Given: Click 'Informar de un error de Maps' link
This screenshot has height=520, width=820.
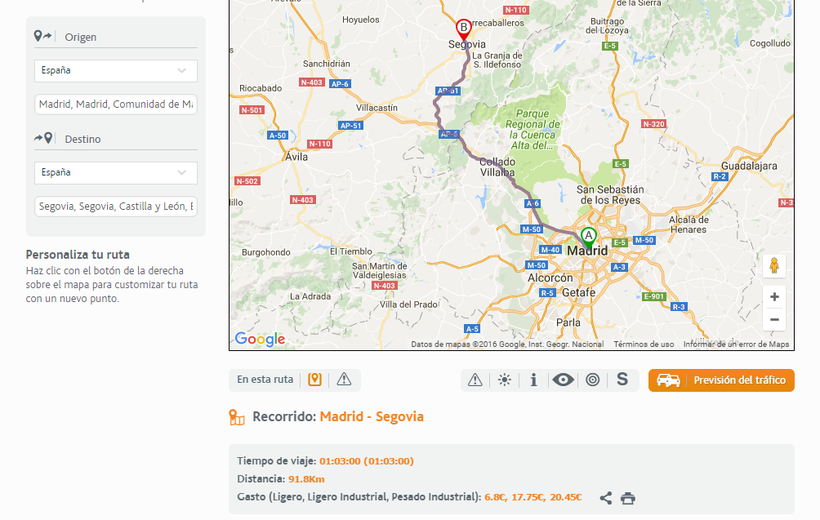Looking at the screenshot, I should [x=736, y=344].
